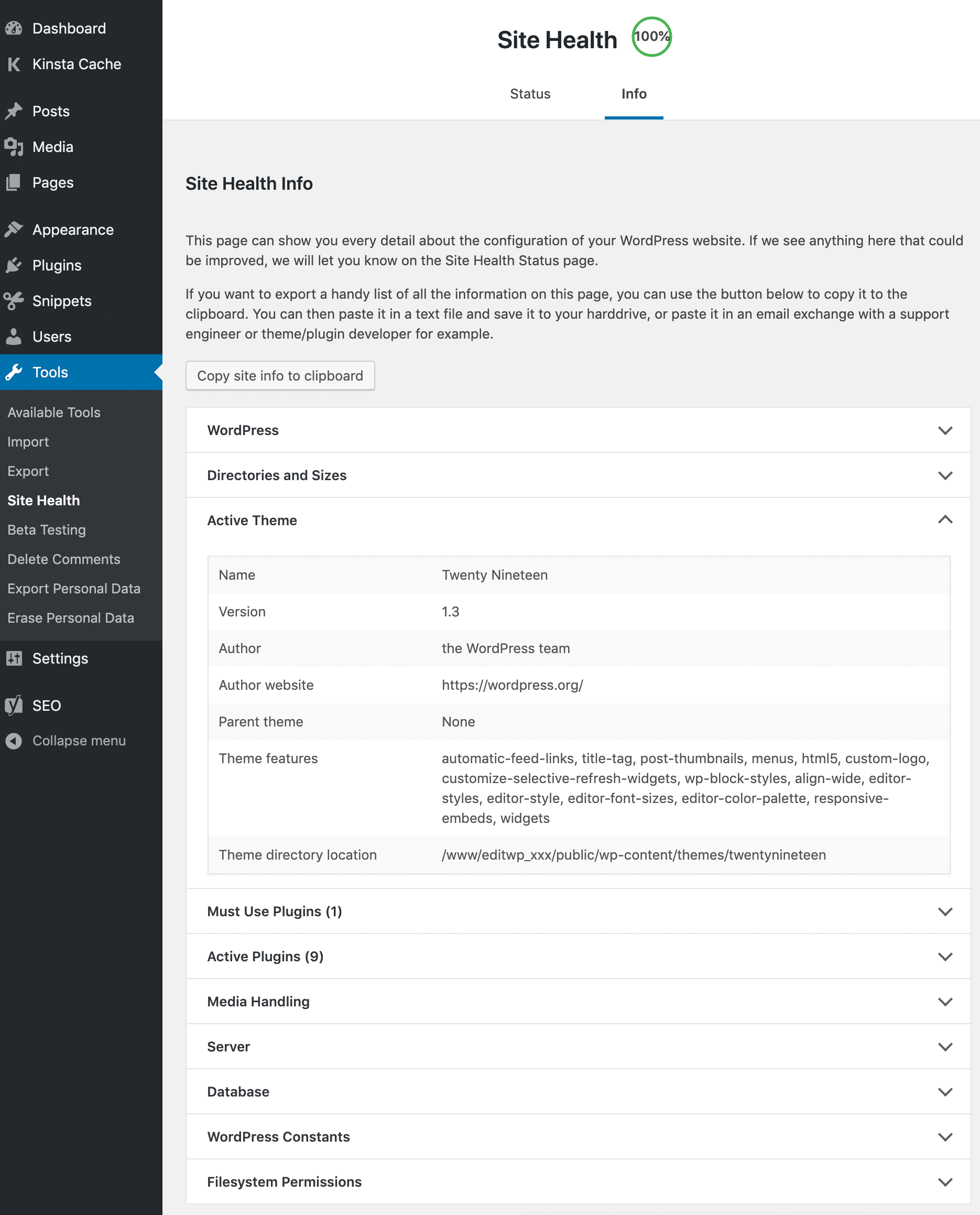Switch to the Status tab
Screen dimensions: 980x1215
pos(529,94)
